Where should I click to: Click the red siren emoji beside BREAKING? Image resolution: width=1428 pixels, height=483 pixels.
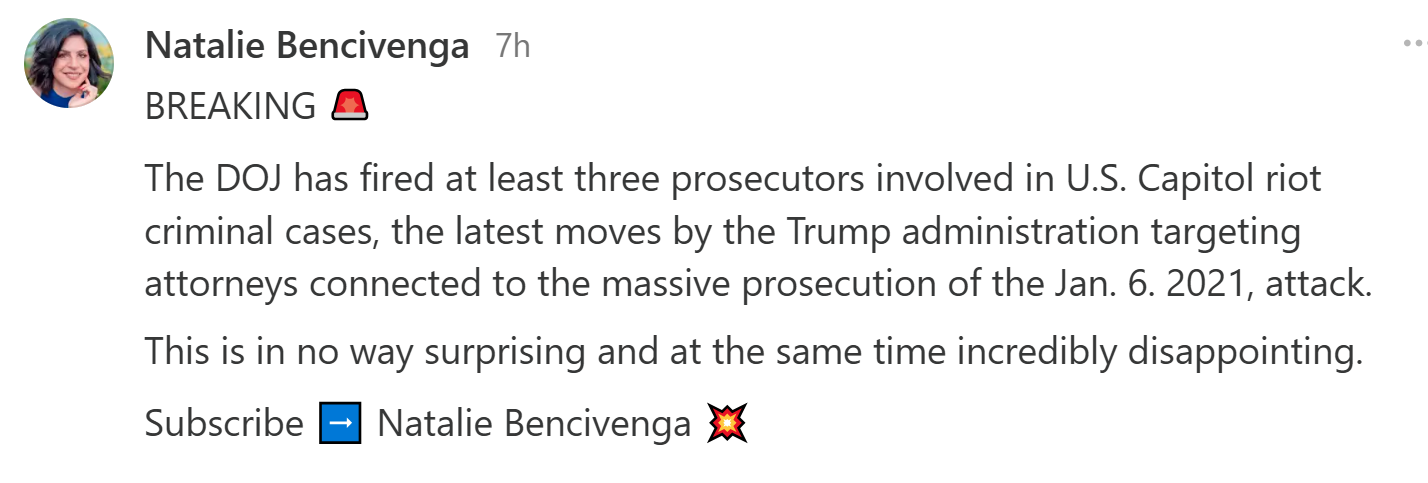[x=350, y=105]
